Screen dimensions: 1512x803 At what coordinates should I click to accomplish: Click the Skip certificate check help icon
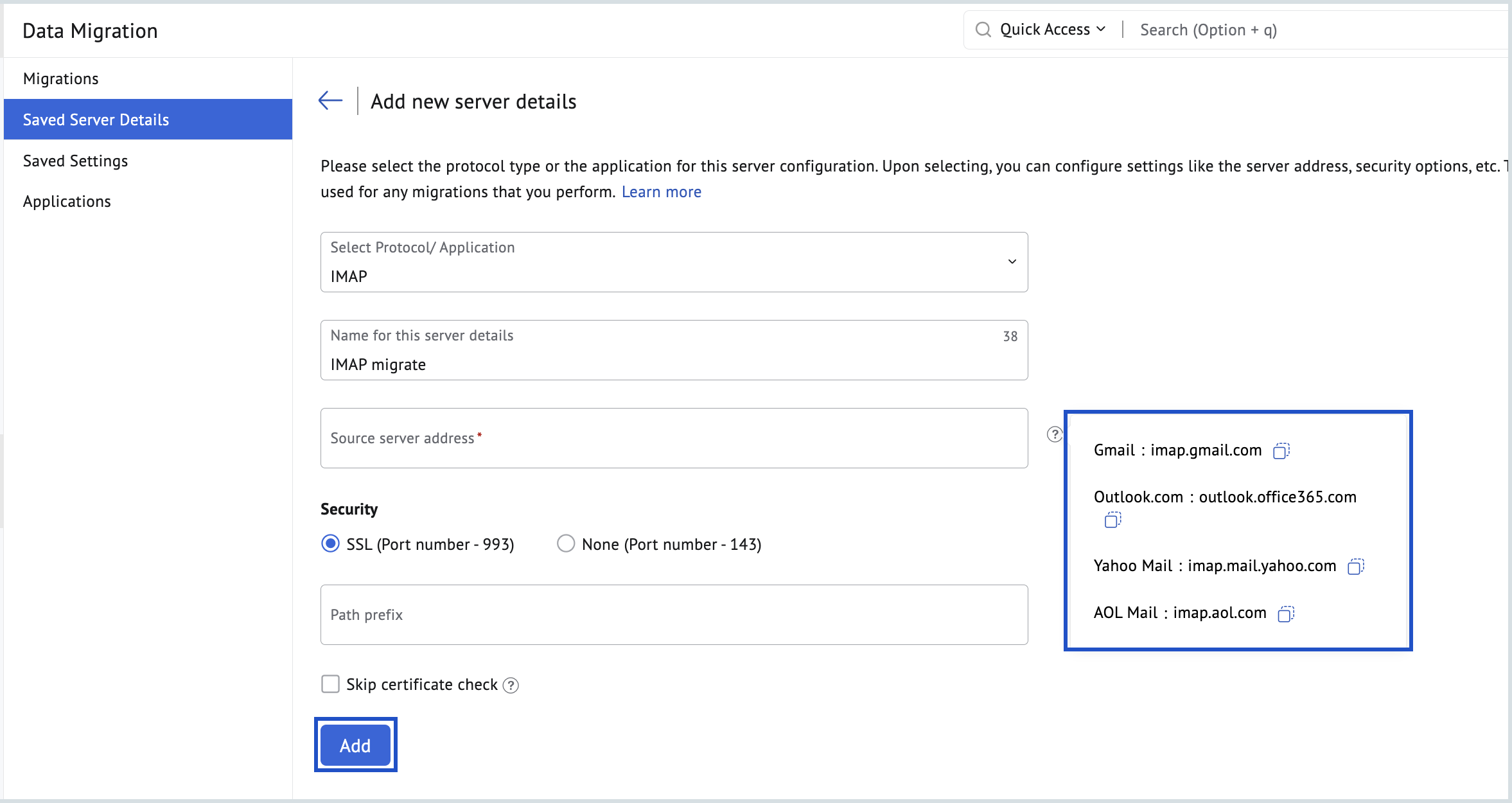tap(511, 685)
